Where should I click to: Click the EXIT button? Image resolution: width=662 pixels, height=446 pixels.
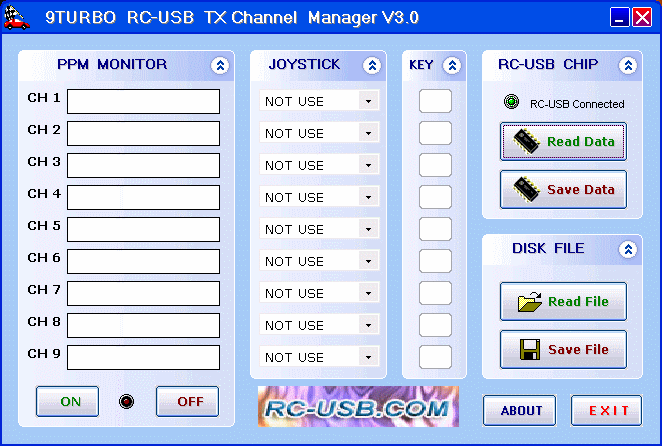click(606, 411)
